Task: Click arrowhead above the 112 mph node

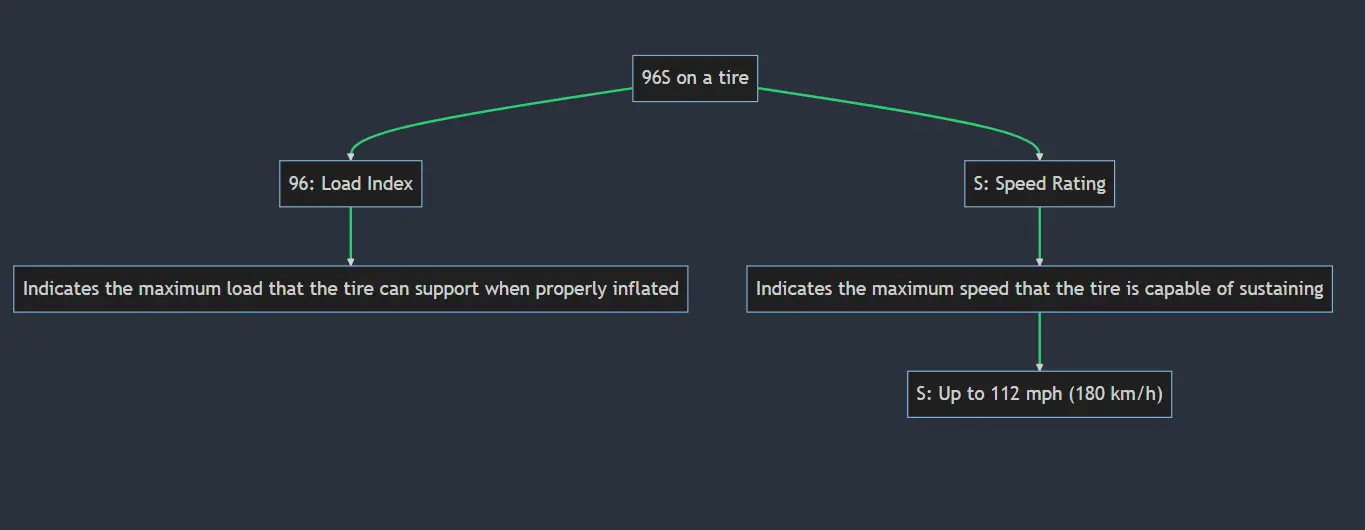Action: (1039, 366)
